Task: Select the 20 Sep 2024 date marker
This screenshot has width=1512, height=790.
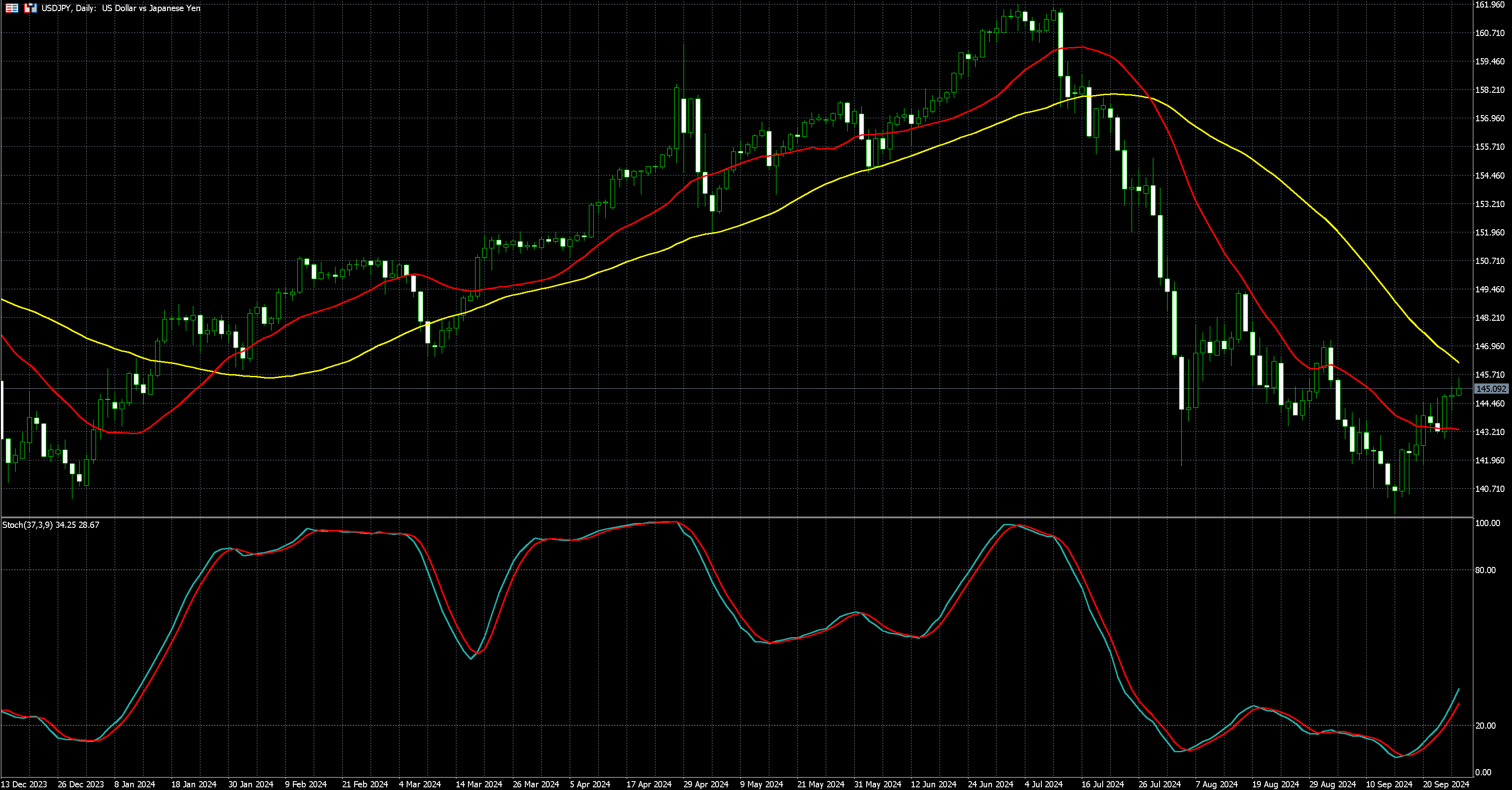Action: click(x=1446, y=784)
